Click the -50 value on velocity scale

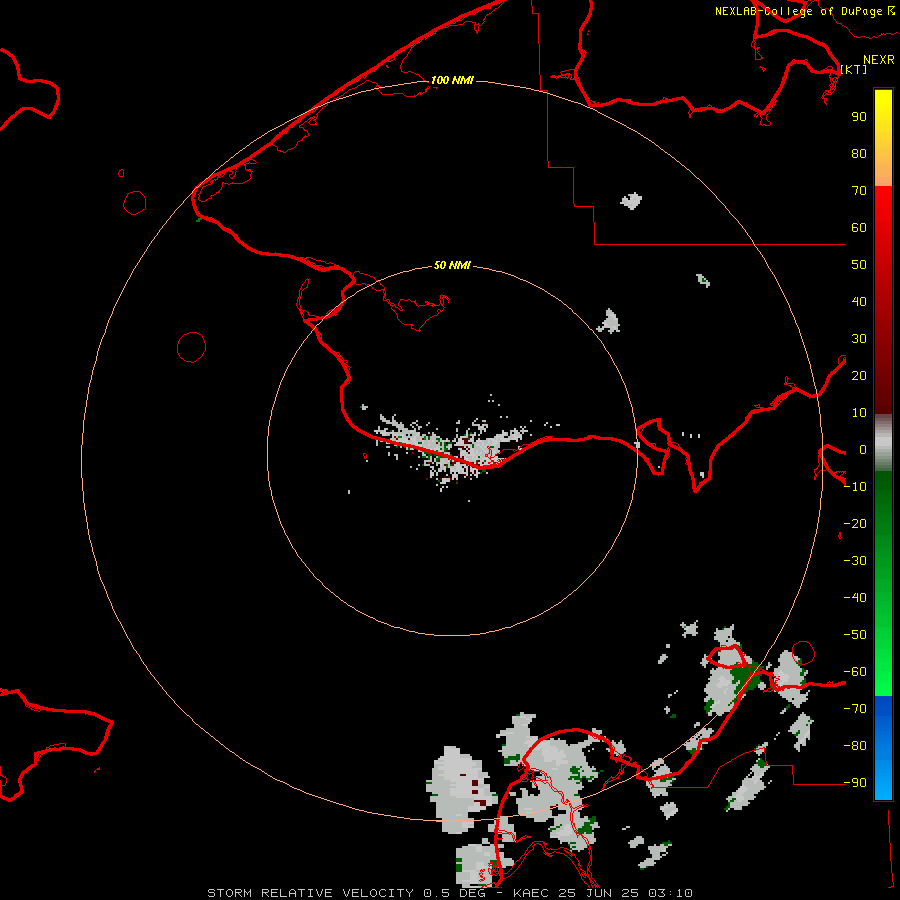855,635
